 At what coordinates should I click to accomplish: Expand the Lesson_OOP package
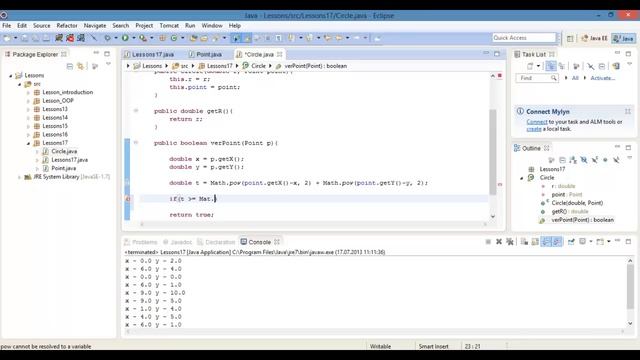[x=29, y=101]
